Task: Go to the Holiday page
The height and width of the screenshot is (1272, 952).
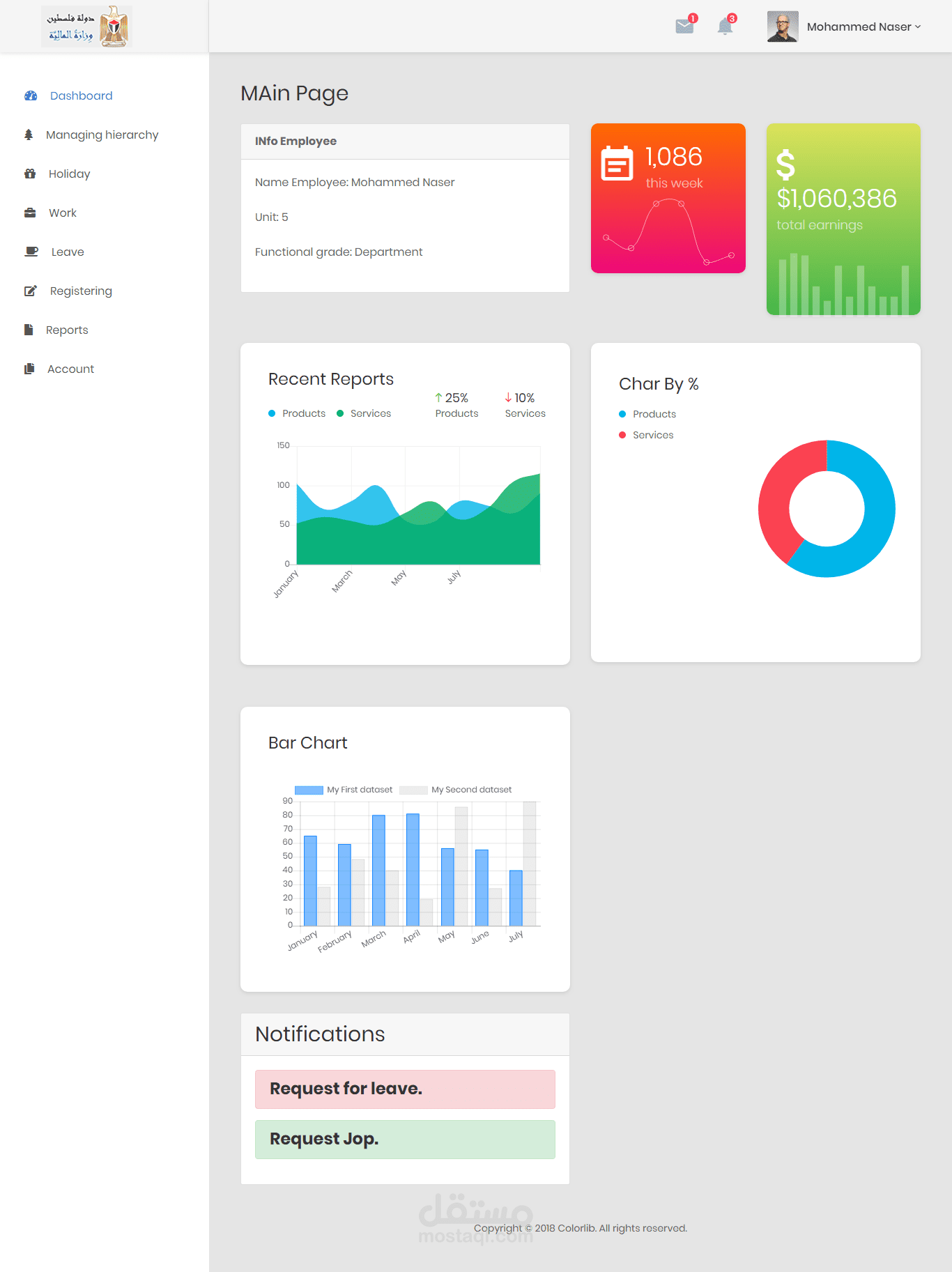Action: tap(69, 174)
